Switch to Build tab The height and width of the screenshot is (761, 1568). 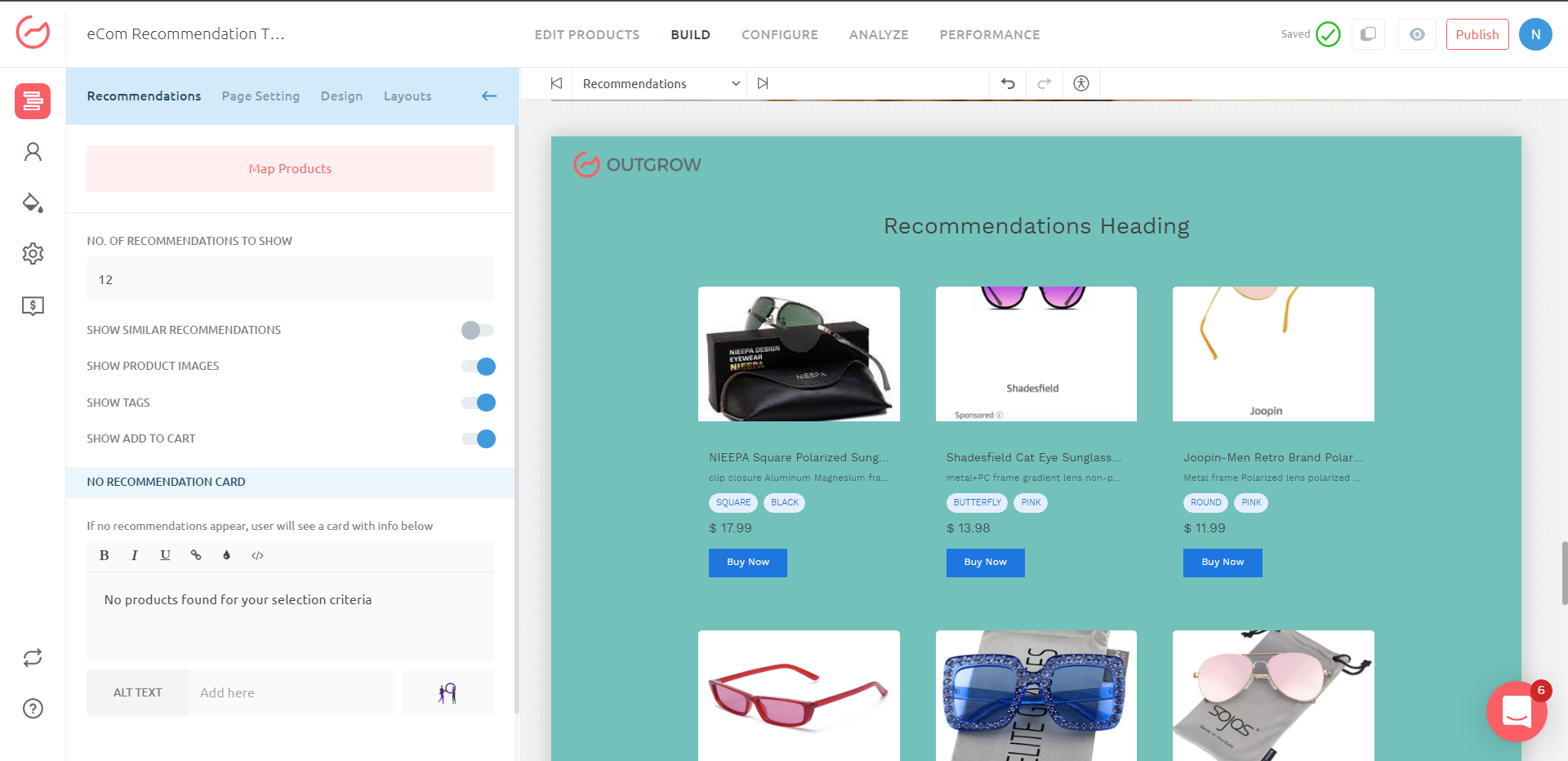(691, 34)
